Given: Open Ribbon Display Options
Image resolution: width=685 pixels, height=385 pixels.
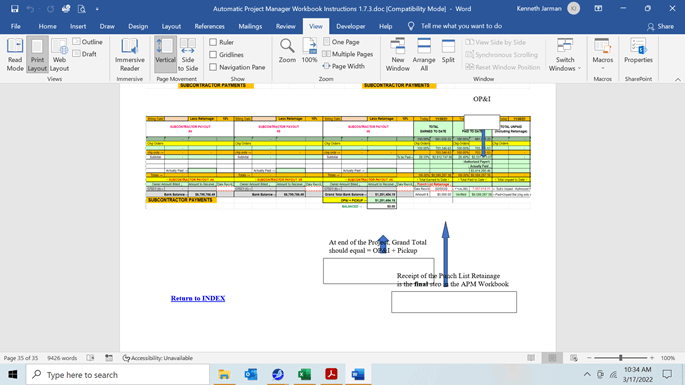Looking at the screenshot, I should tap(599, 8).
